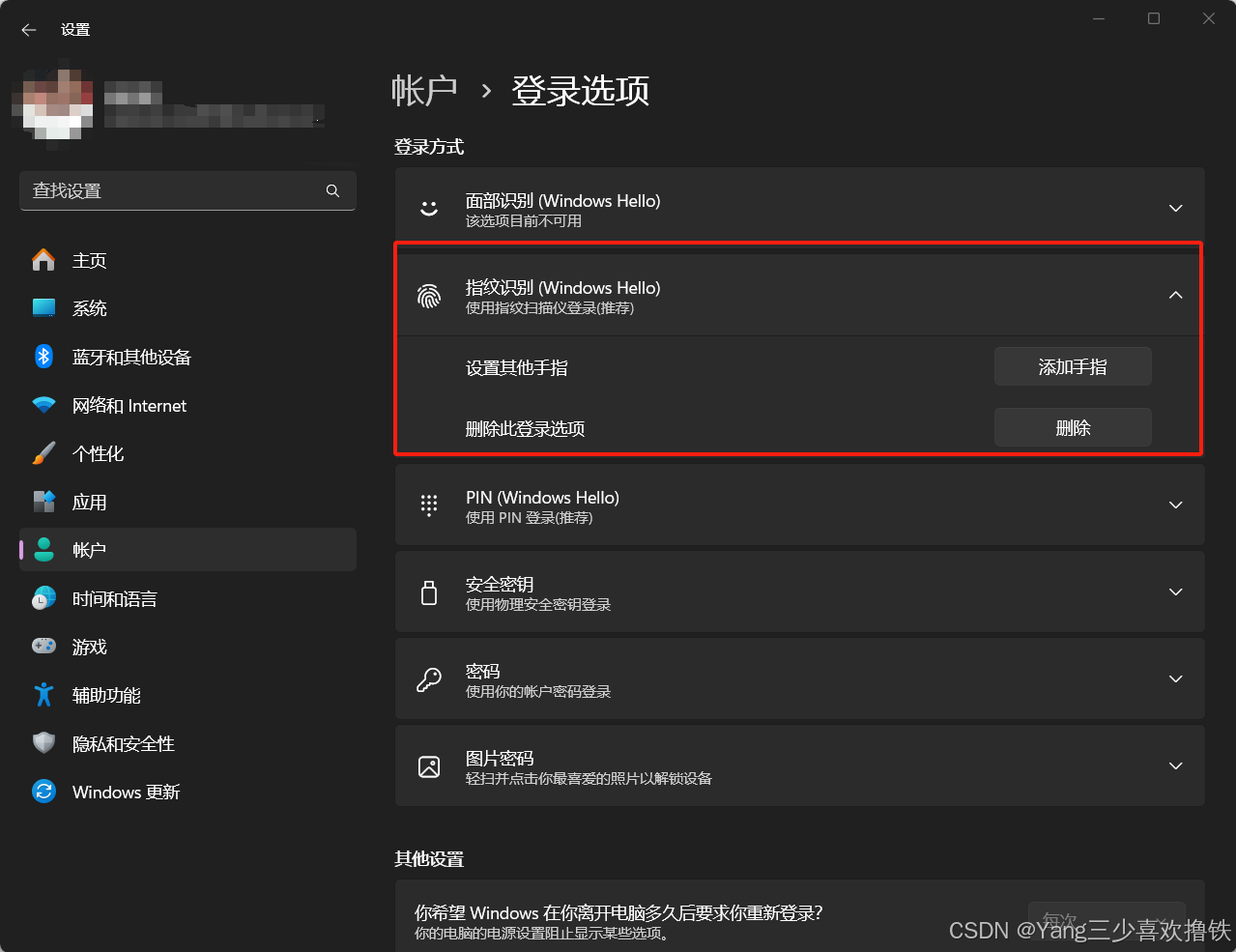Viewport: 1236px width, 952px height.
Task: Click the 帐户 person icon
Action: (43, 550)
